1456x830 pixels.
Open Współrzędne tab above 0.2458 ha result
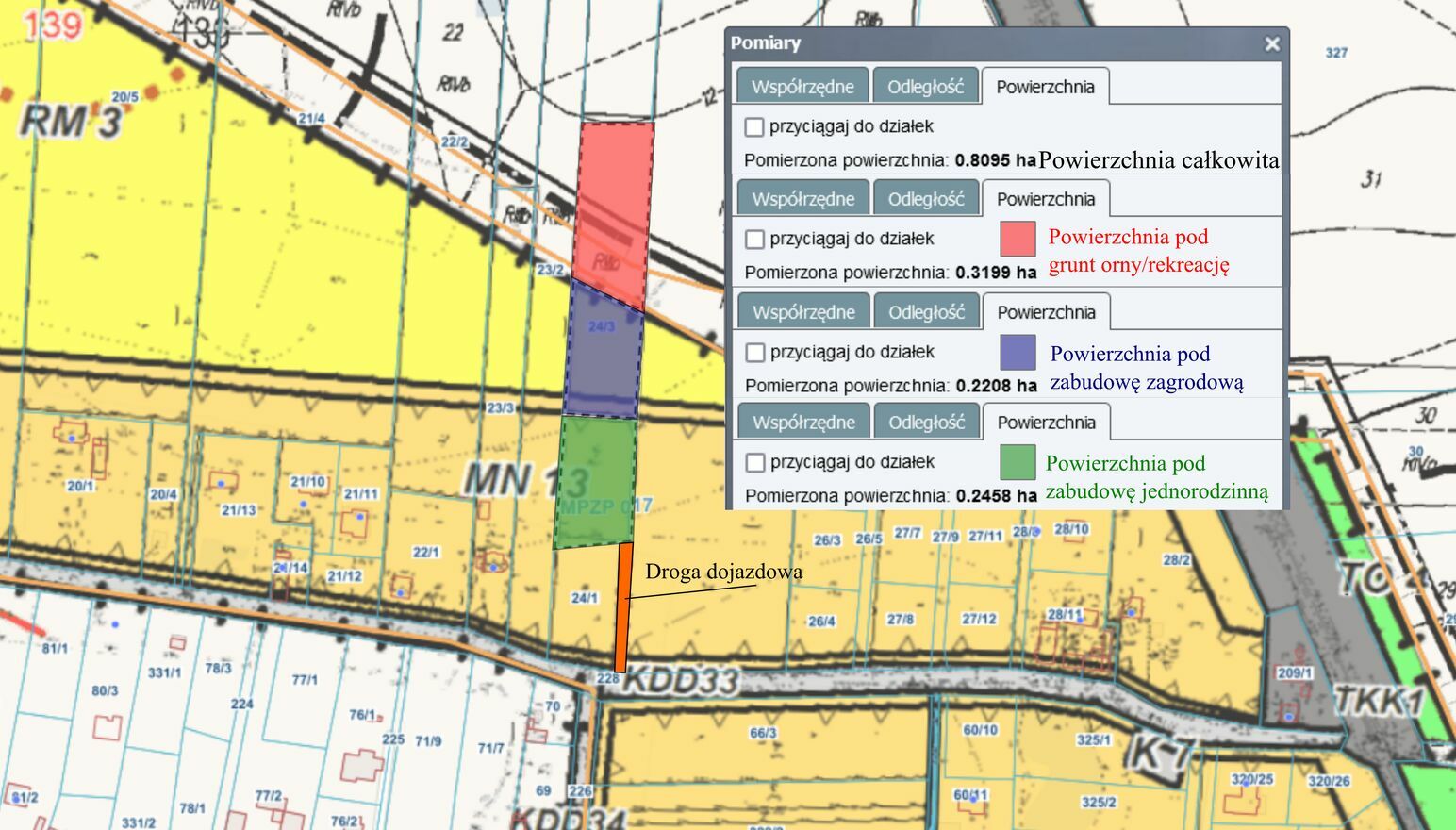tap(803, 423)
